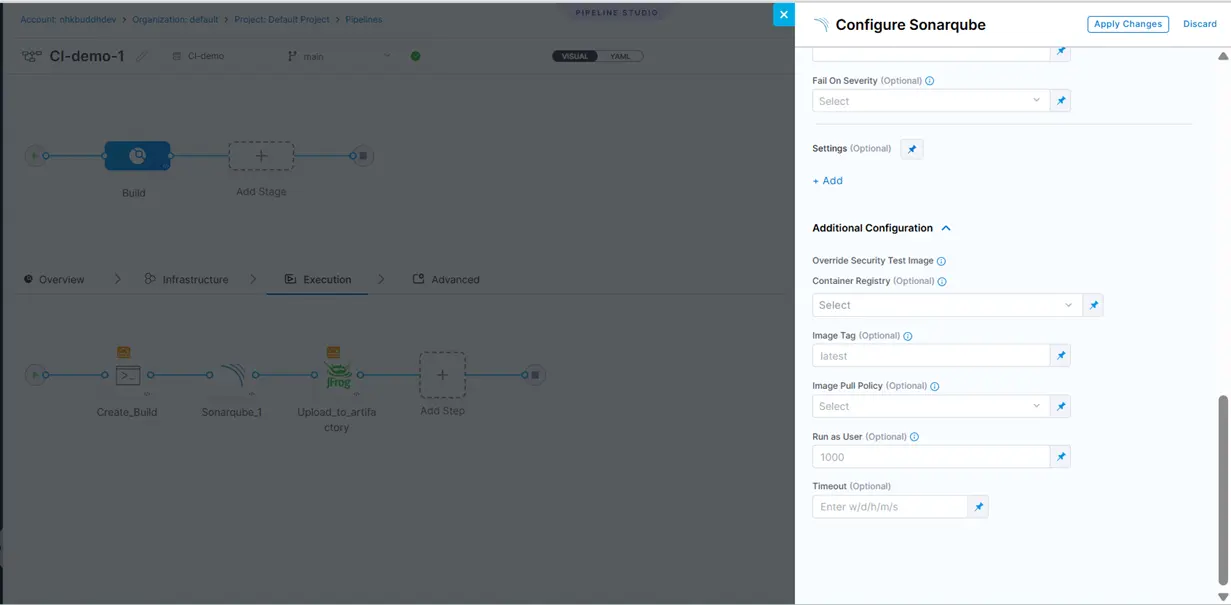Stage pipeline start play node
The image size is (1231, 605).
(x=36, y=156)
